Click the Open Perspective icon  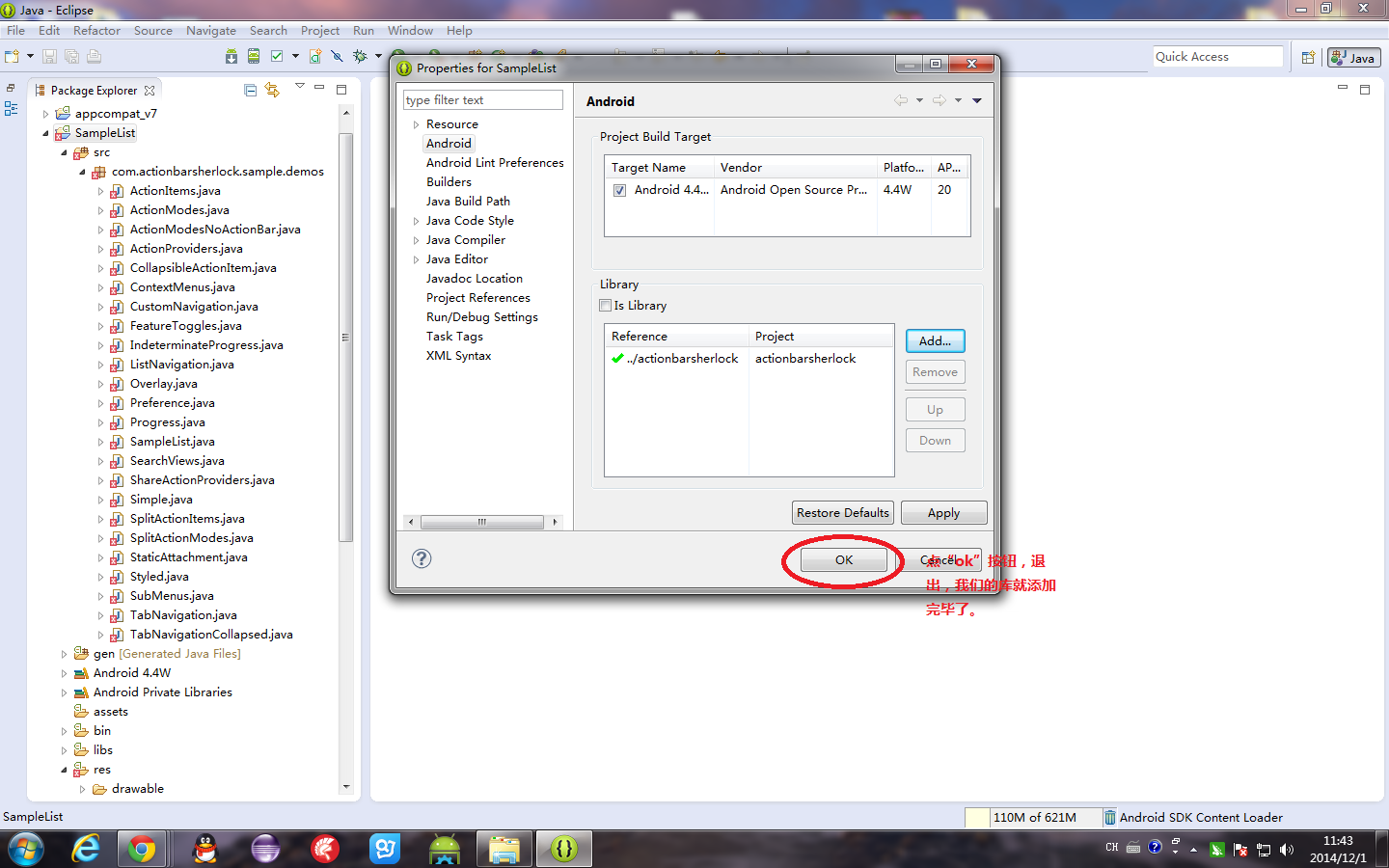(x=1308, y=58)
